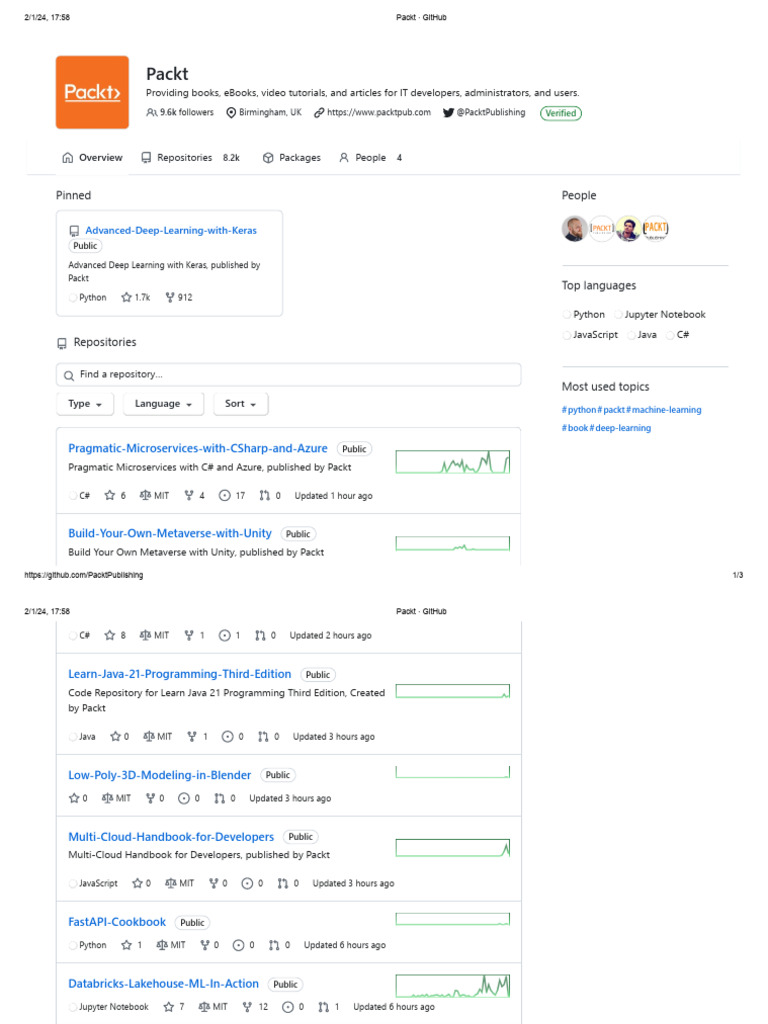Image resolution: width=768 pixels, height=1024 pixels.
Task: Click star icon on Advanced-Deep-Learning-with-Keras pinned card
Action: 126,297
